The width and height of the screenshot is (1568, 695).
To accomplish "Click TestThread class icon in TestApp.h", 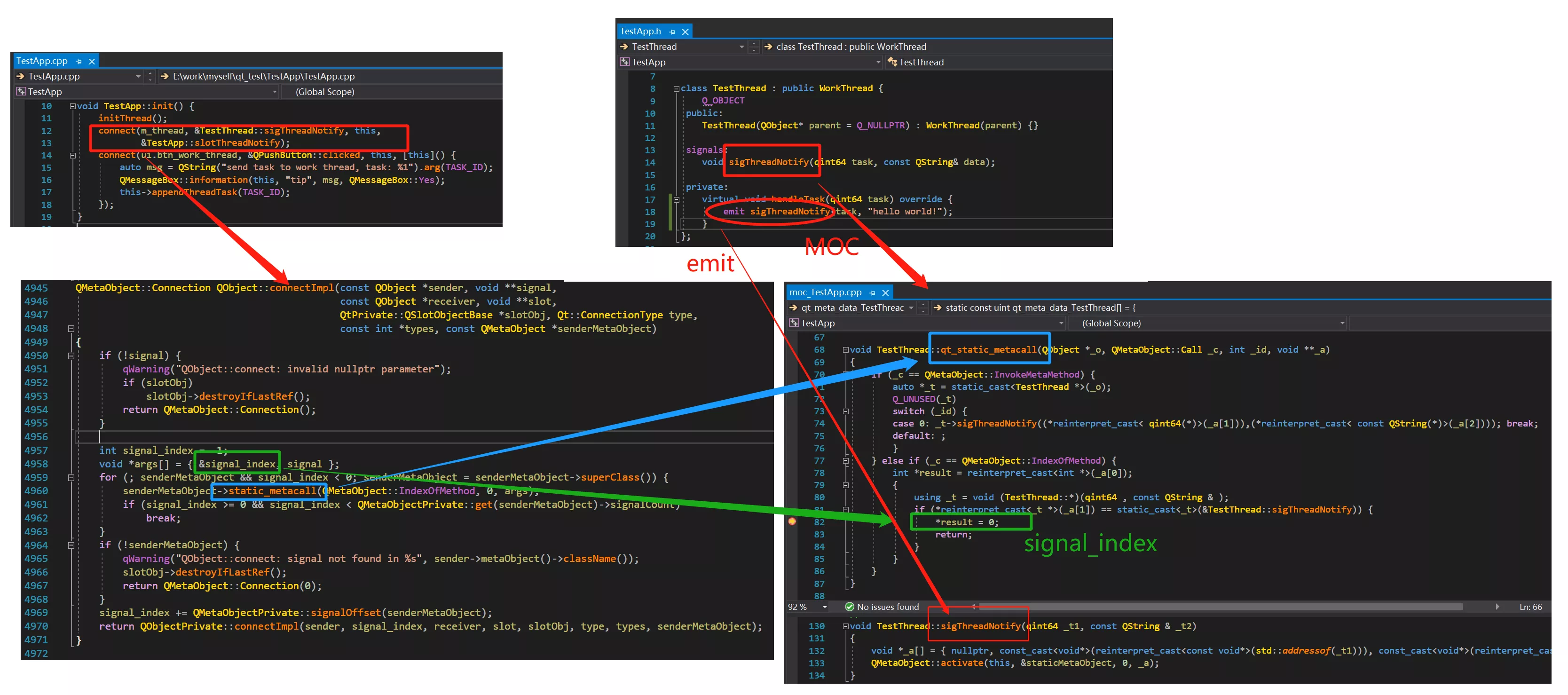I will [x=892, y=62].
